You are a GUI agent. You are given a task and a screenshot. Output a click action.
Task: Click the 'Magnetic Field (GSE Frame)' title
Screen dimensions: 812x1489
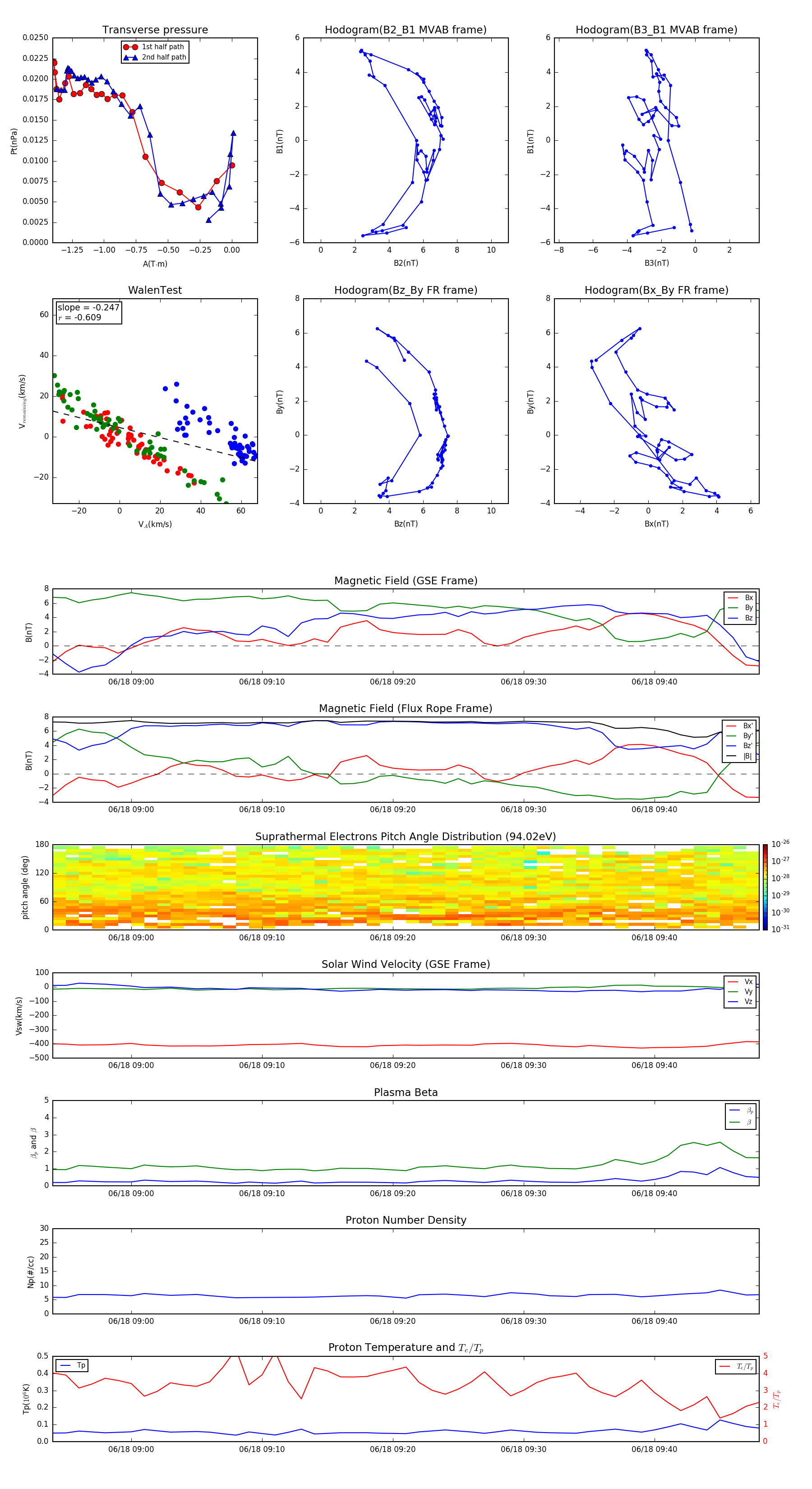tap(406, 581)
